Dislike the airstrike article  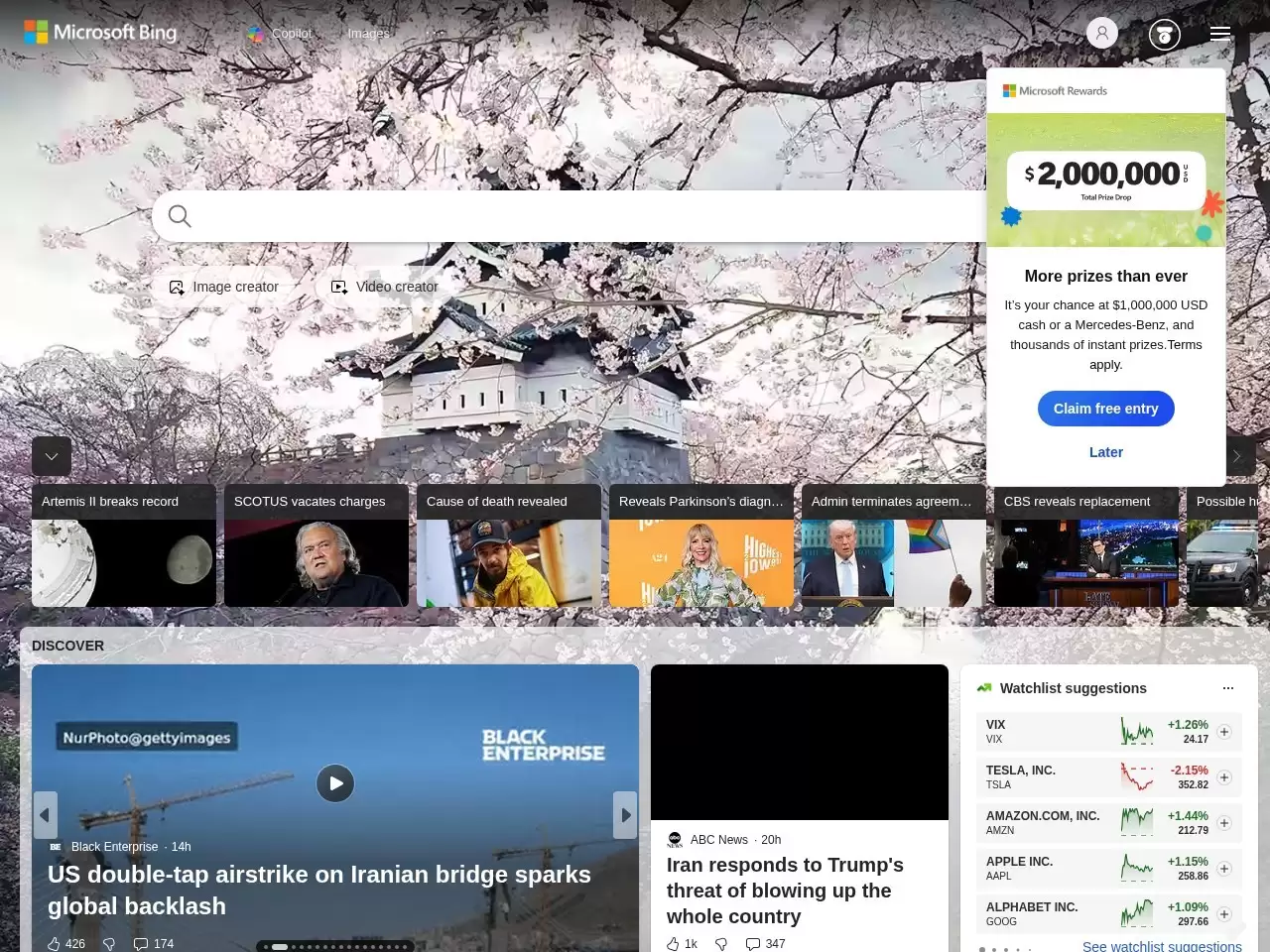pos(110,944)
